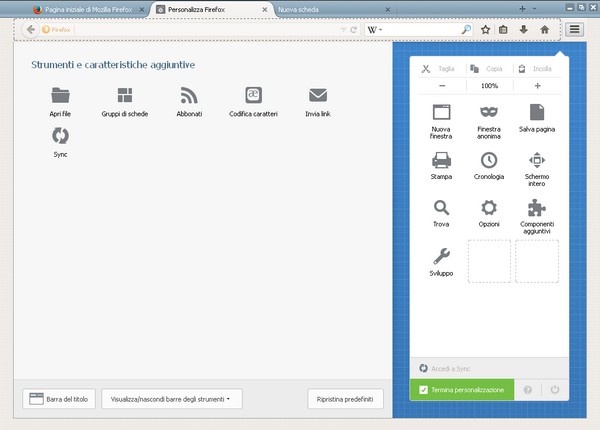Click the power quit icon
Screen dimensions: 600x430
coord(555,390)
